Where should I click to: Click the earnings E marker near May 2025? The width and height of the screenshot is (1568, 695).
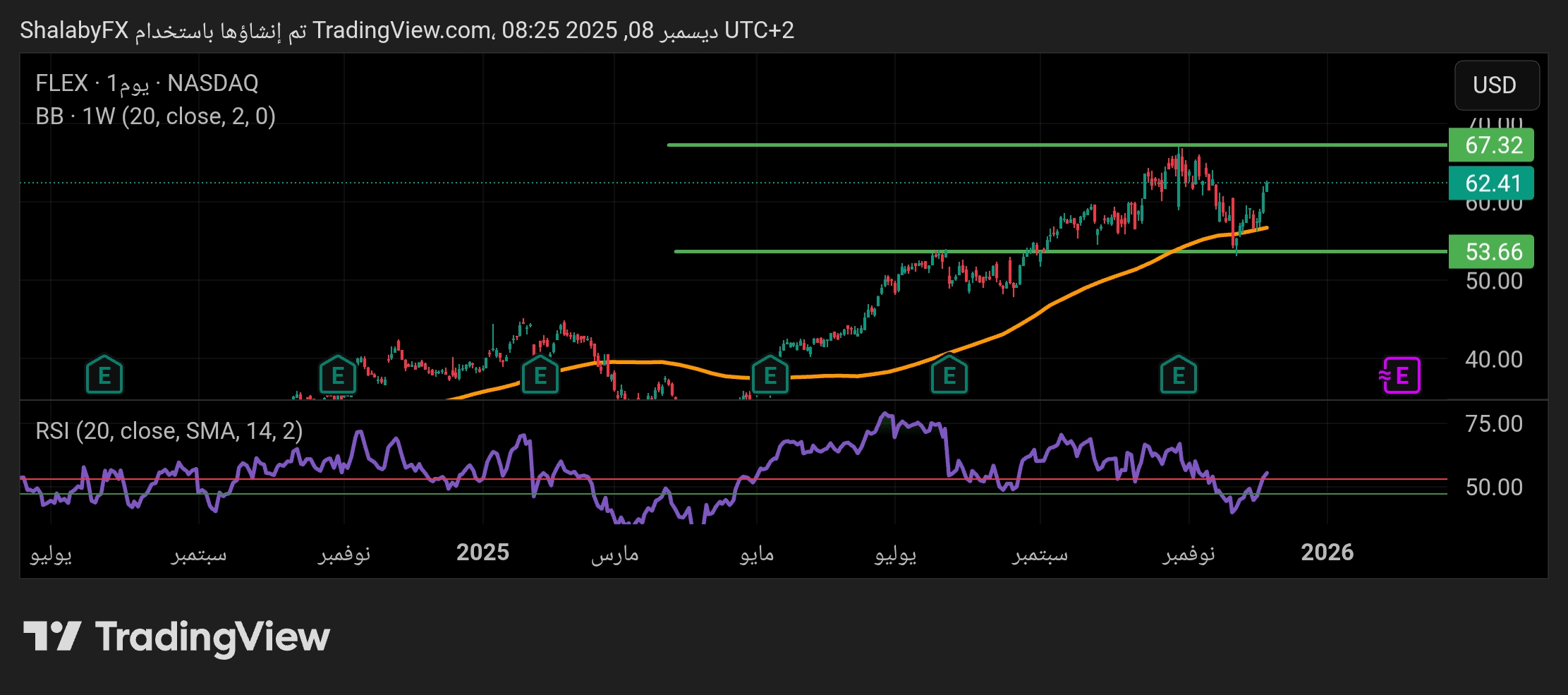tap(770, 375)
